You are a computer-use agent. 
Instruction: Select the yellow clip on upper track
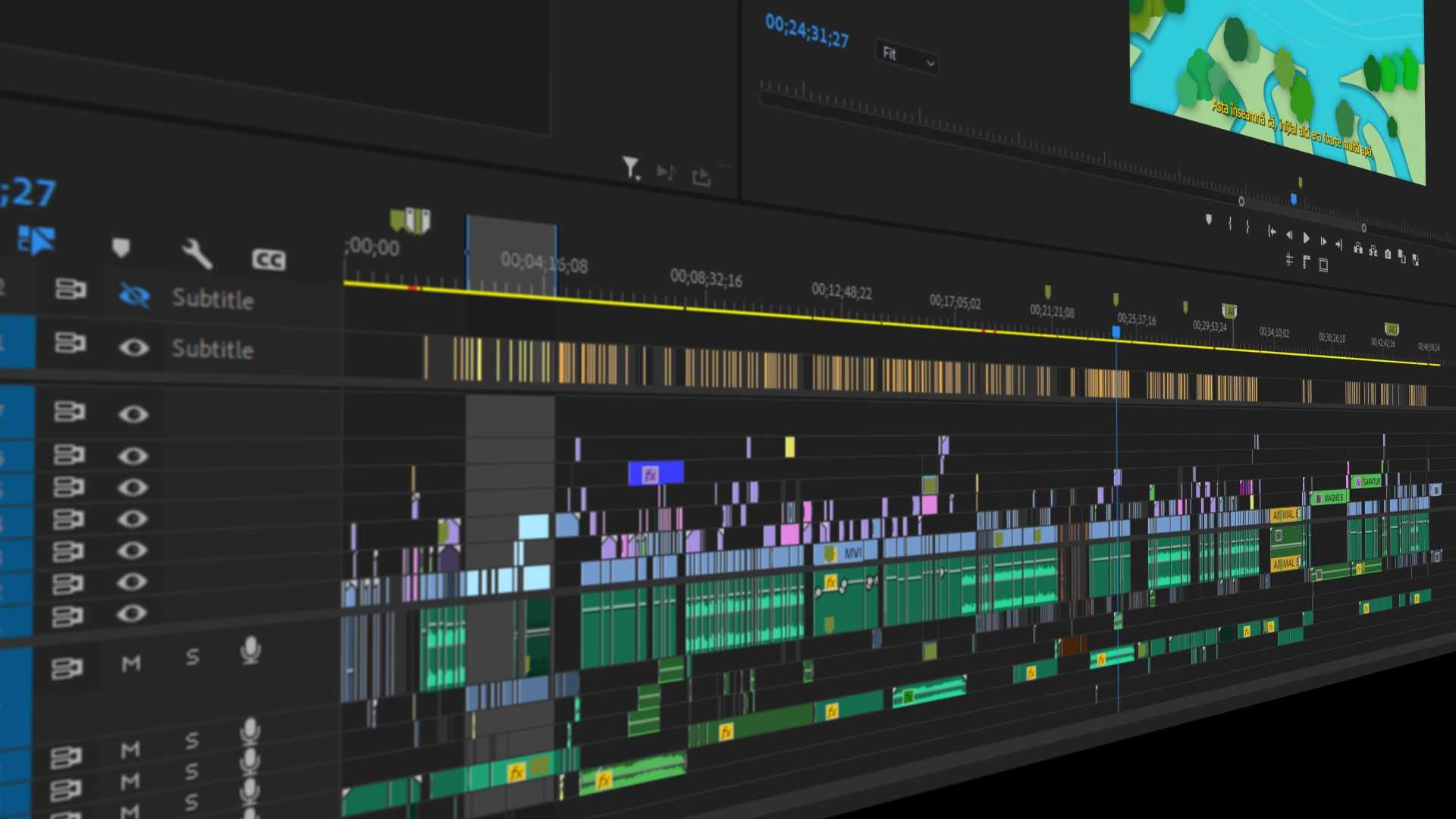[789, 447]
